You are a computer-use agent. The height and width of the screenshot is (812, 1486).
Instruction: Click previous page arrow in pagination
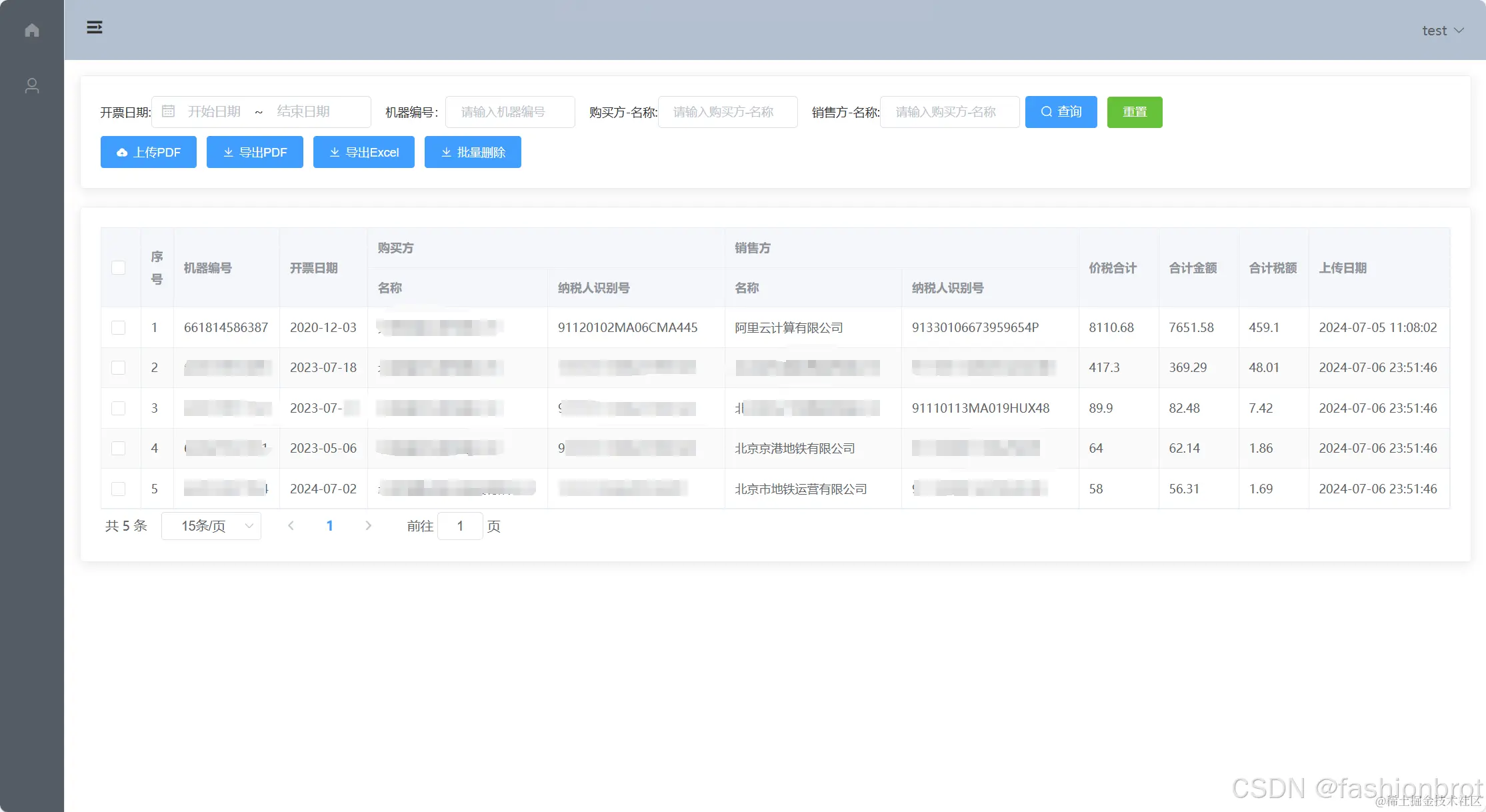(x=291, y=525)
